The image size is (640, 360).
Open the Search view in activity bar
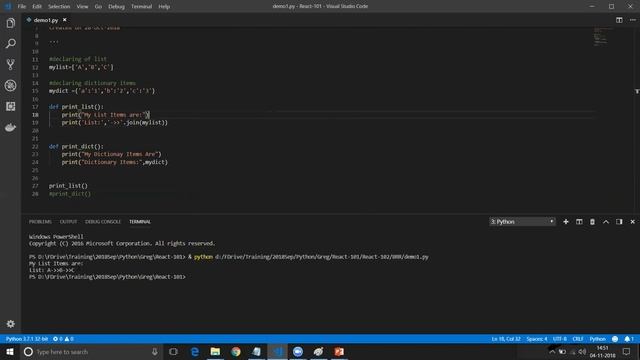pyautogui.click(x=11, y=44)
